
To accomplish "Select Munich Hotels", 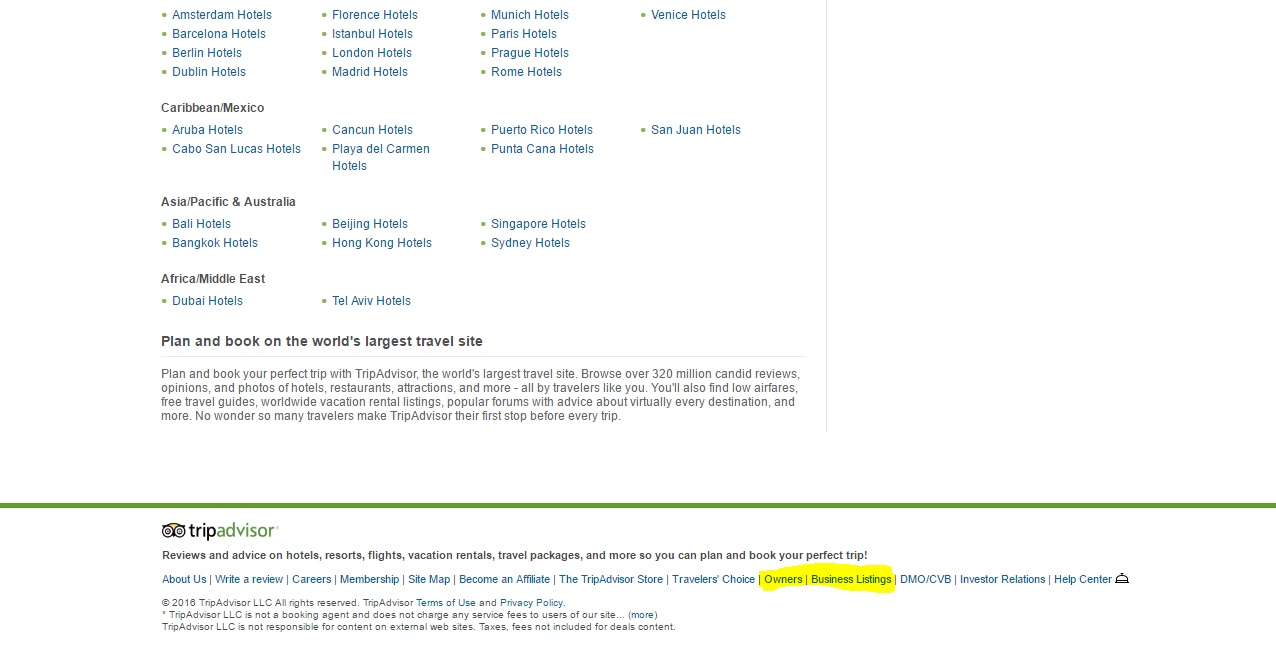I will pyautogui.click(x=530, y=15).
